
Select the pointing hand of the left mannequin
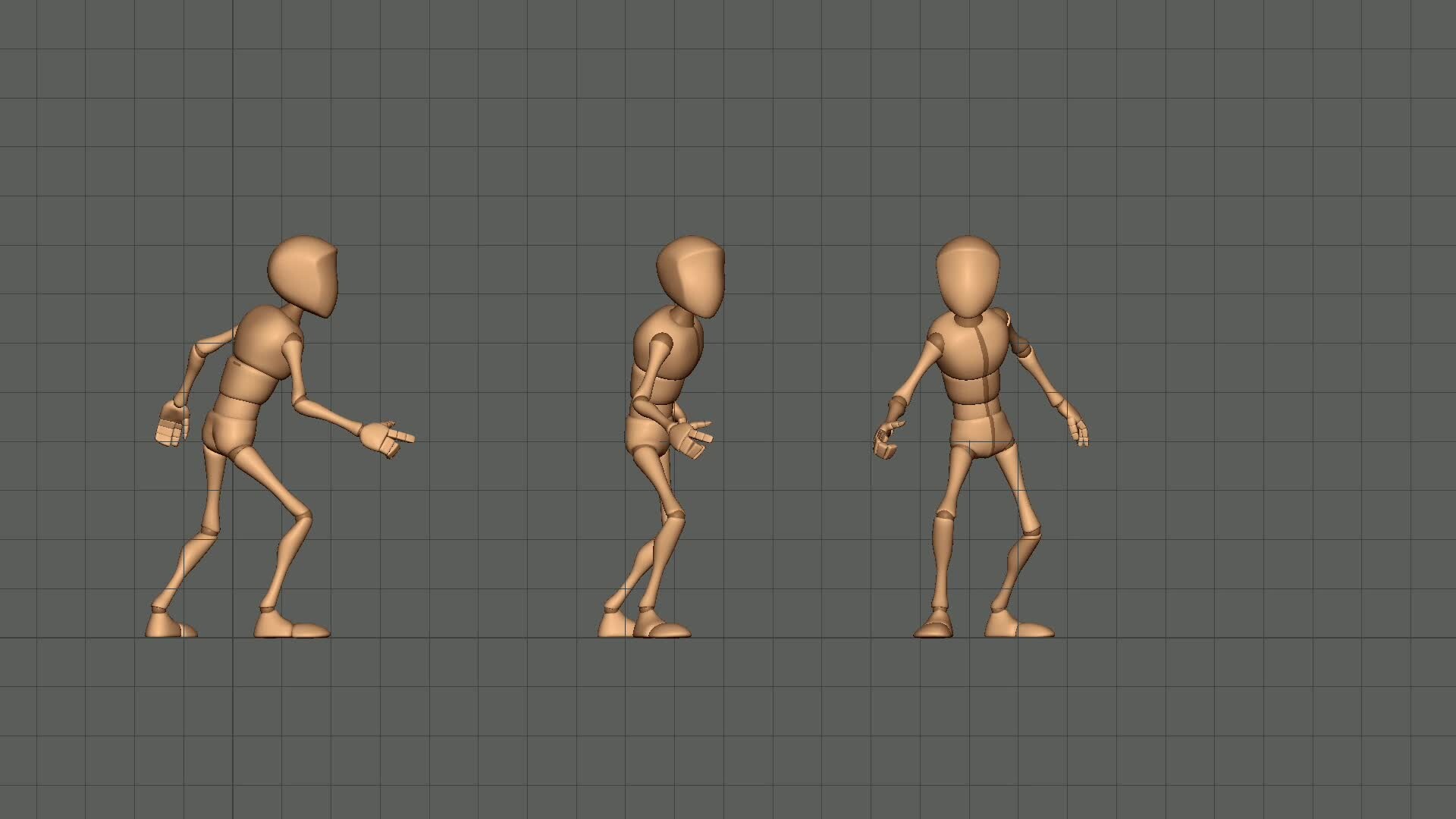387,439
